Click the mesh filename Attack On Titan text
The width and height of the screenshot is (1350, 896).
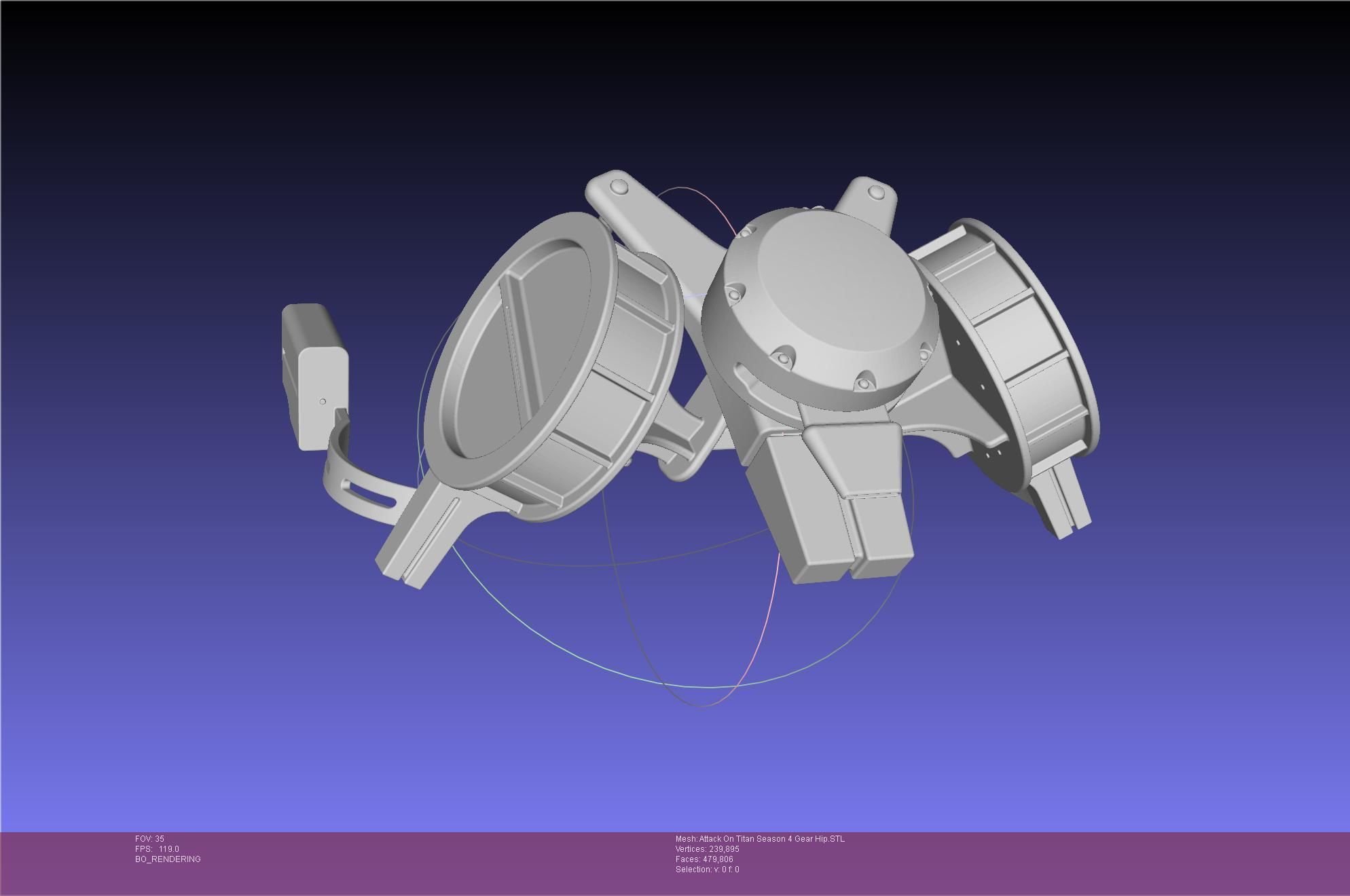click(x=760, y=839)
